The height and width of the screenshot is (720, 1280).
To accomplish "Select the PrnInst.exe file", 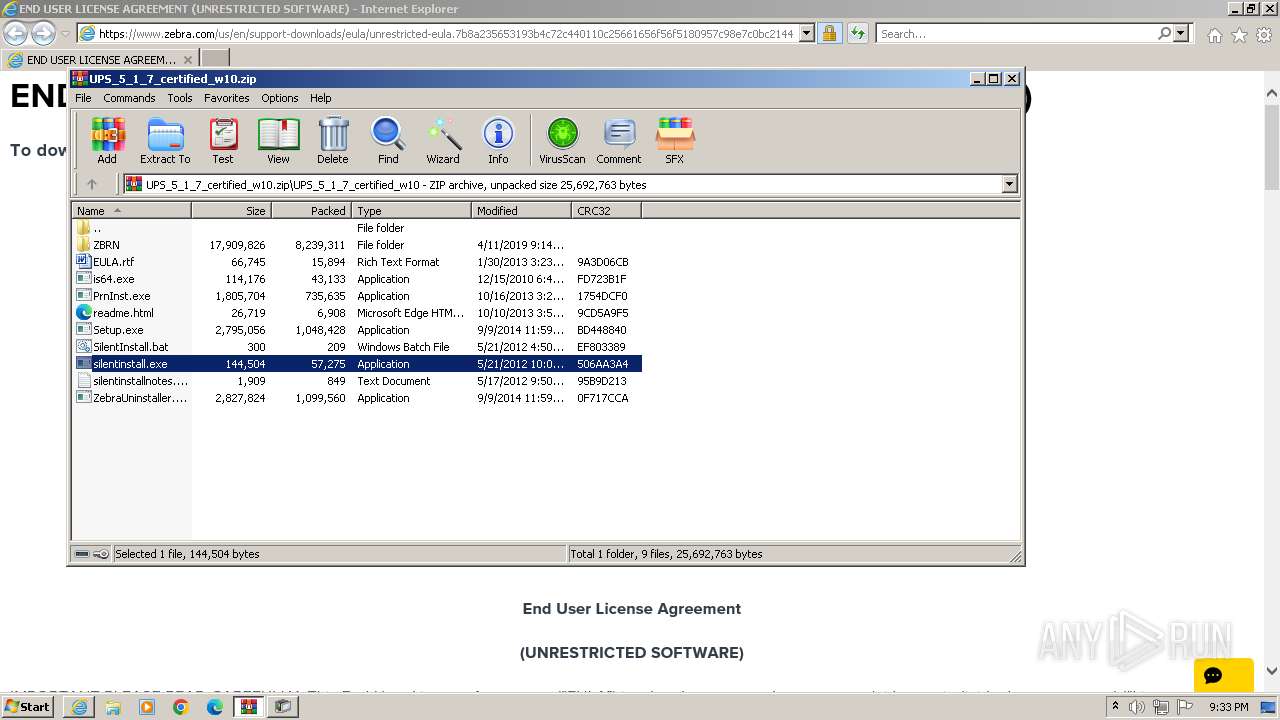I will (356, 296).
